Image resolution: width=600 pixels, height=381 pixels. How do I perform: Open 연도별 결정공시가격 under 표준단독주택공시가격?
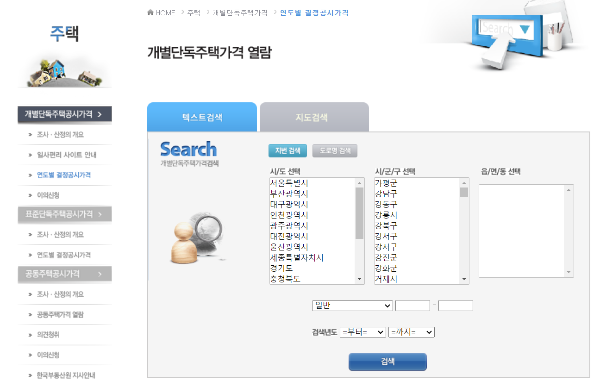pyautogui.click(x=64, y=255)
